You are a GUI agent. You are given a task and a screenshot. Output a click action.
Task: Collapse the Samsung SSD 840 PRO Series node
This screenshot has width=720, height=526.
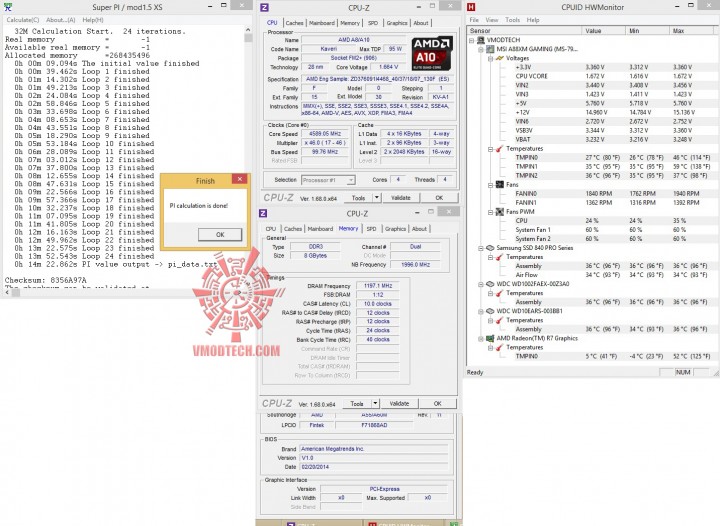pos(481,248)
